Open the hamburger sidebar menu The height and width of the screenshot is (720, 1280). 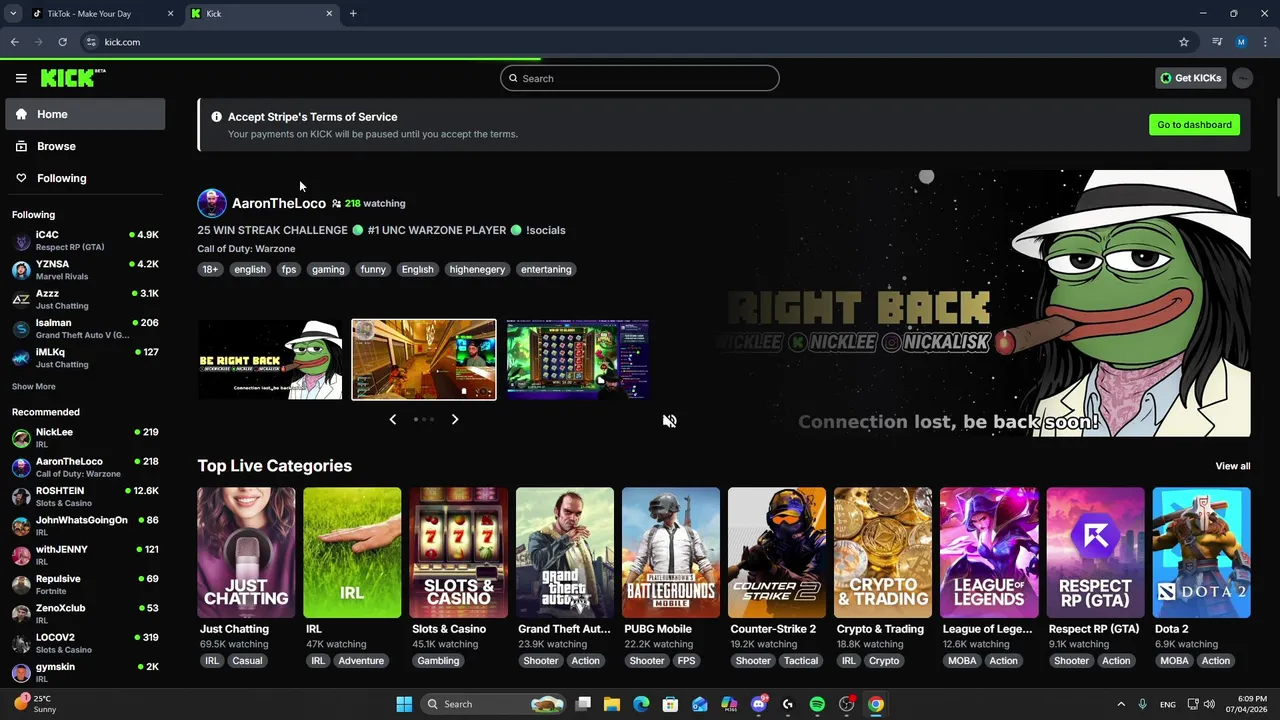(x=21, y=78)
